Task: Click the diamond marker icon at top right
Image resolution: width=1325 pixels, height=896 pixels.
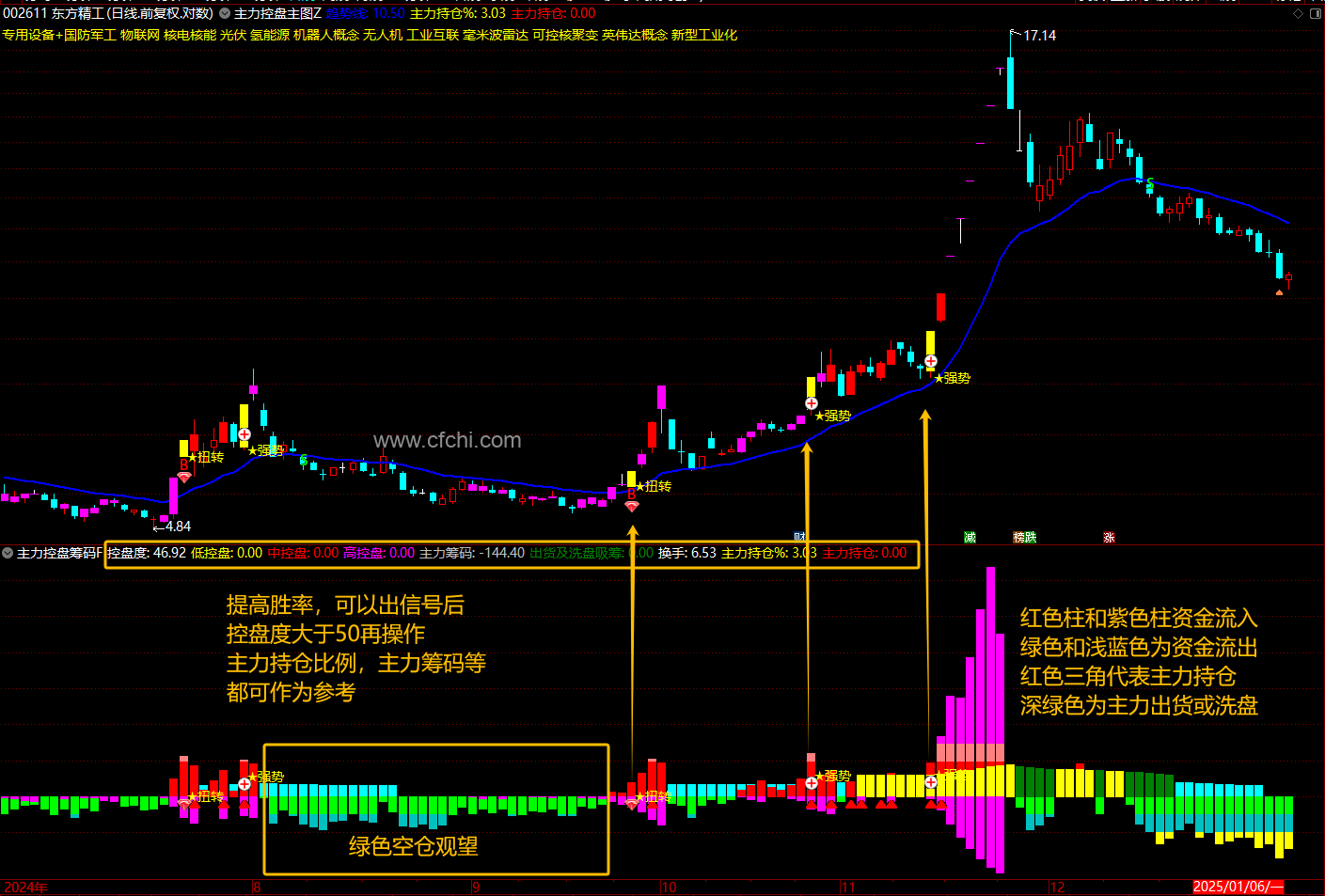Action: [1299, 13]
